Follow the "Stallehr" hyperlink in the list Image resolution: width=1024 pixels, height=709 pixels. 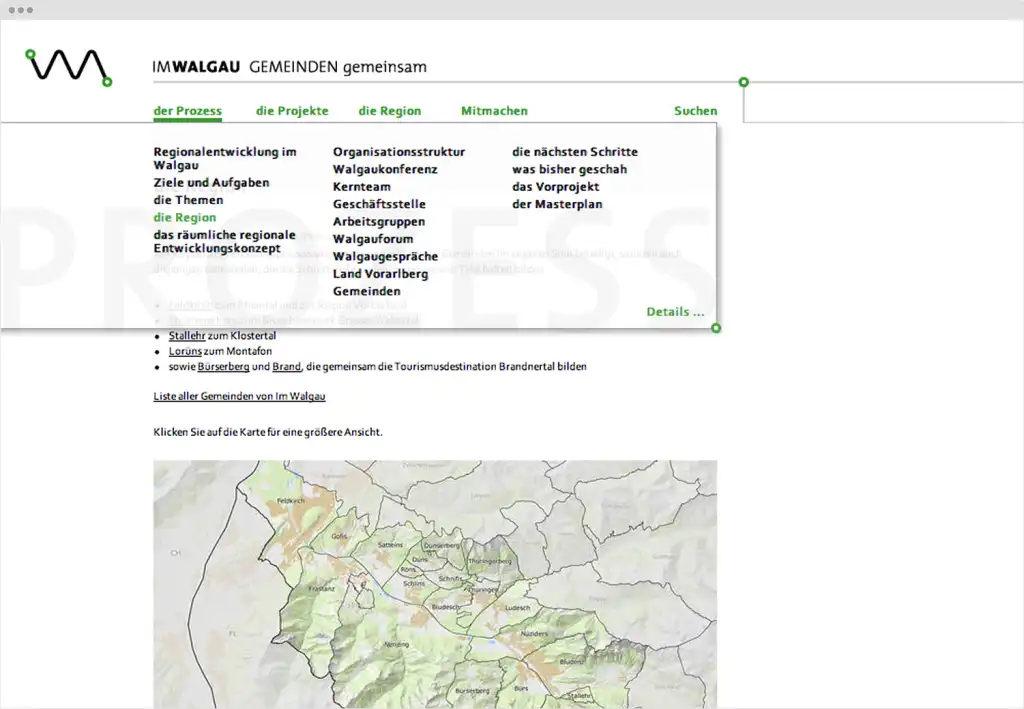186,336
